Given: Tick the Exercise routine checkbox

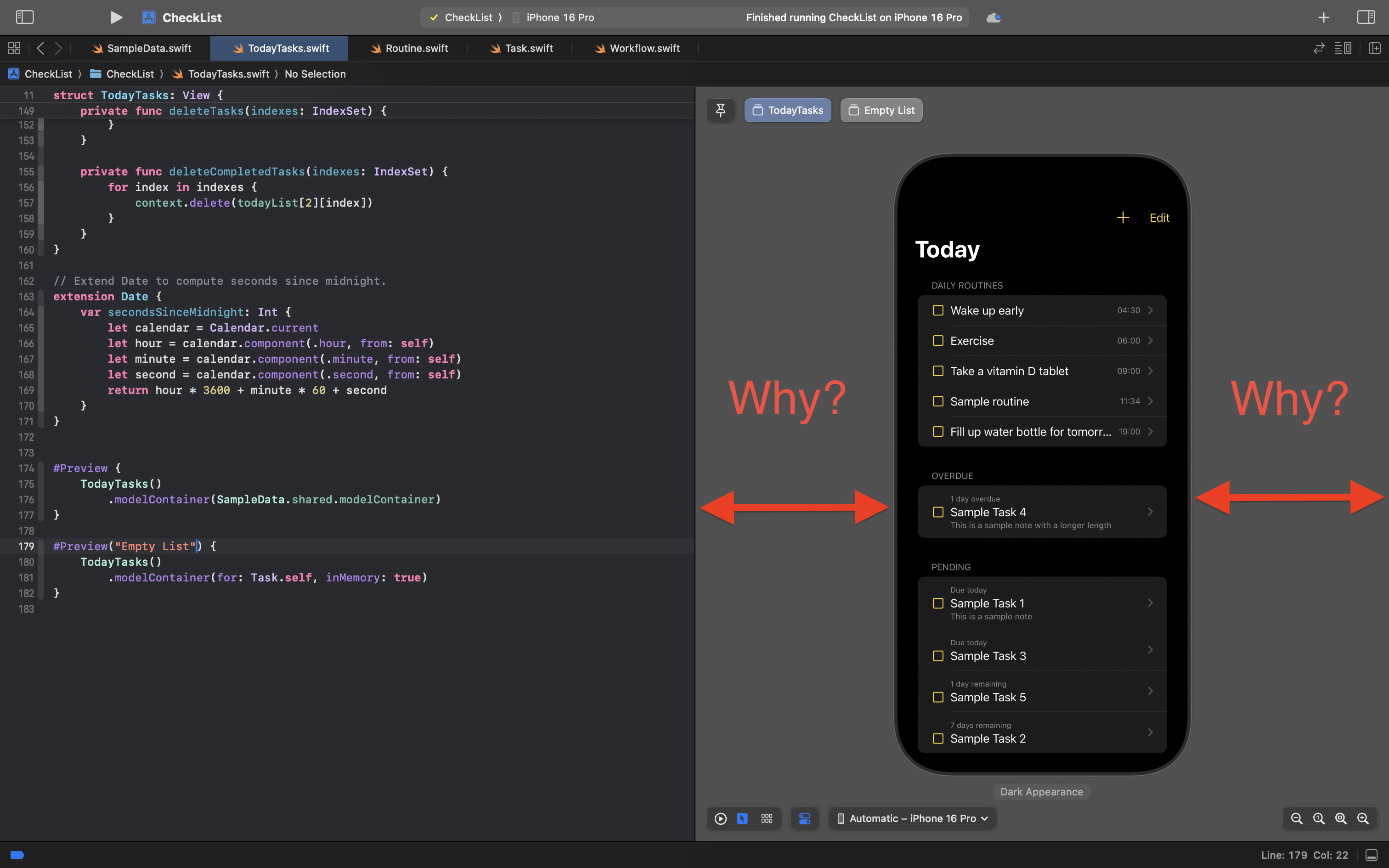Looking at the screenshot, I should (x=938, y=341).
